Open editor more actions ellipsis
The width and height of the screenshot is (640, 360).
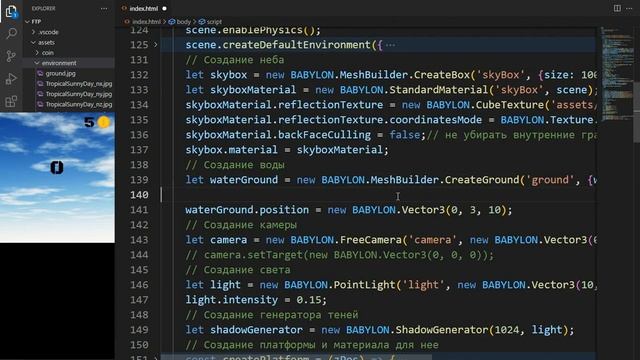(x=629, y=8)
